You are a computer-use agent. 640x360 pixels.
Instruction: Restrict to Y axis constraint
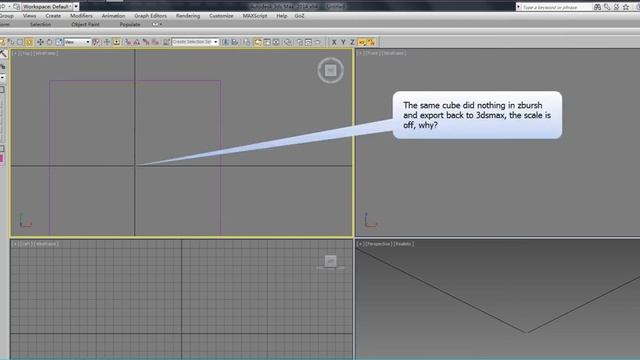[343, 42]
